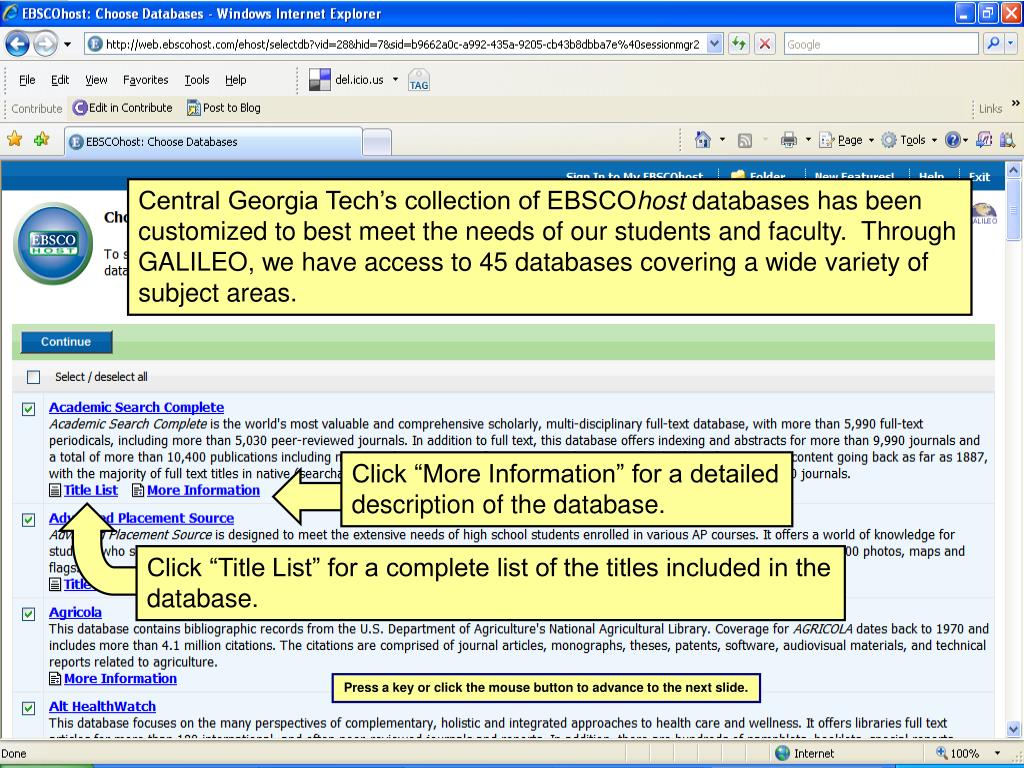Open the Favorites menu
The height and width of the screenshot is (768, 1024).
[x=146, y=80]
